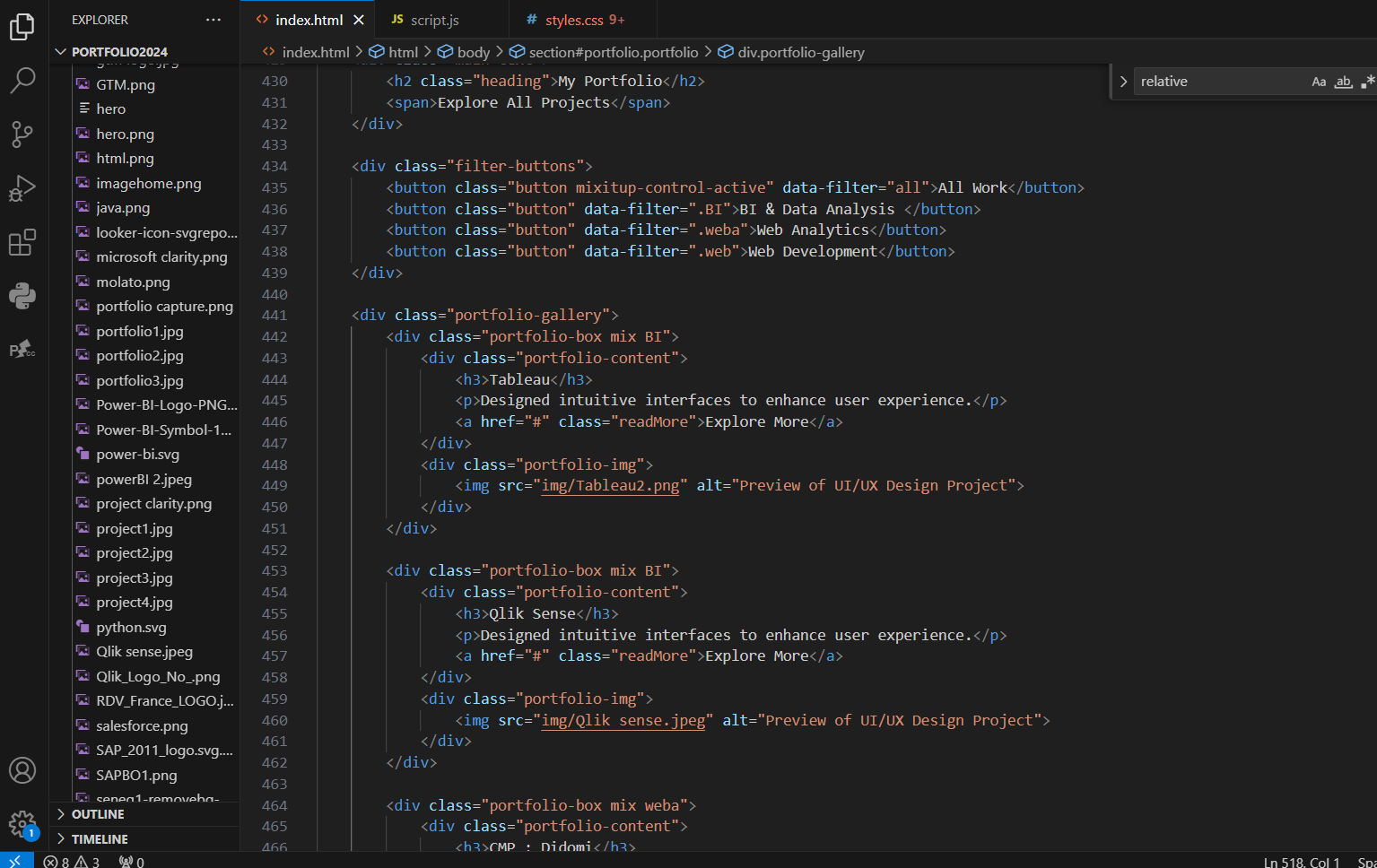Screen dimensions: 1377x868
Task: Close the index.html tab
Action: [359, 20]
